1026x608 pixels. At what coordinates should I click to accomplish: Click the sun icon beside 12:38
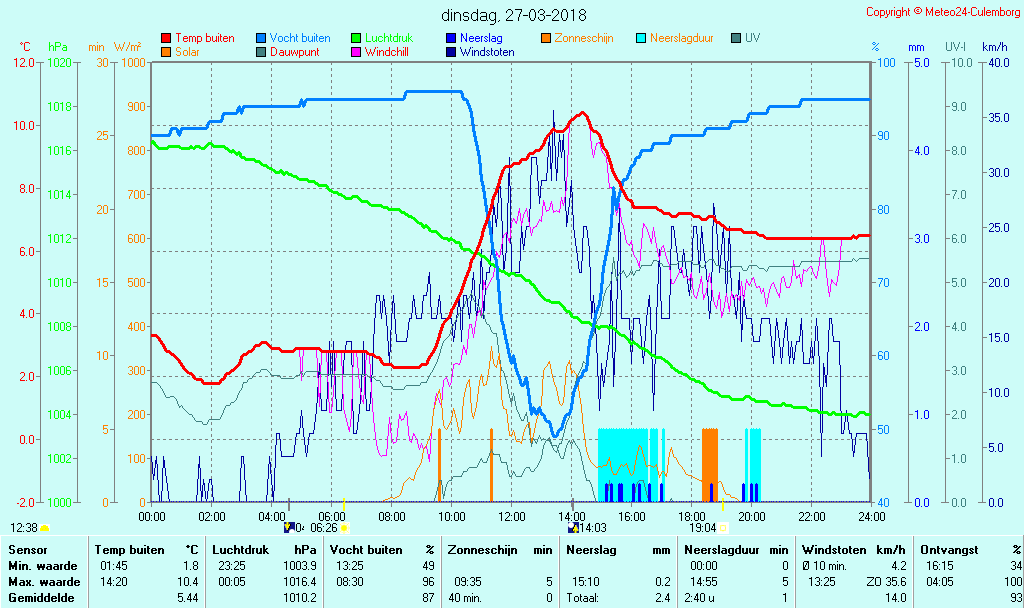point(45,527)
